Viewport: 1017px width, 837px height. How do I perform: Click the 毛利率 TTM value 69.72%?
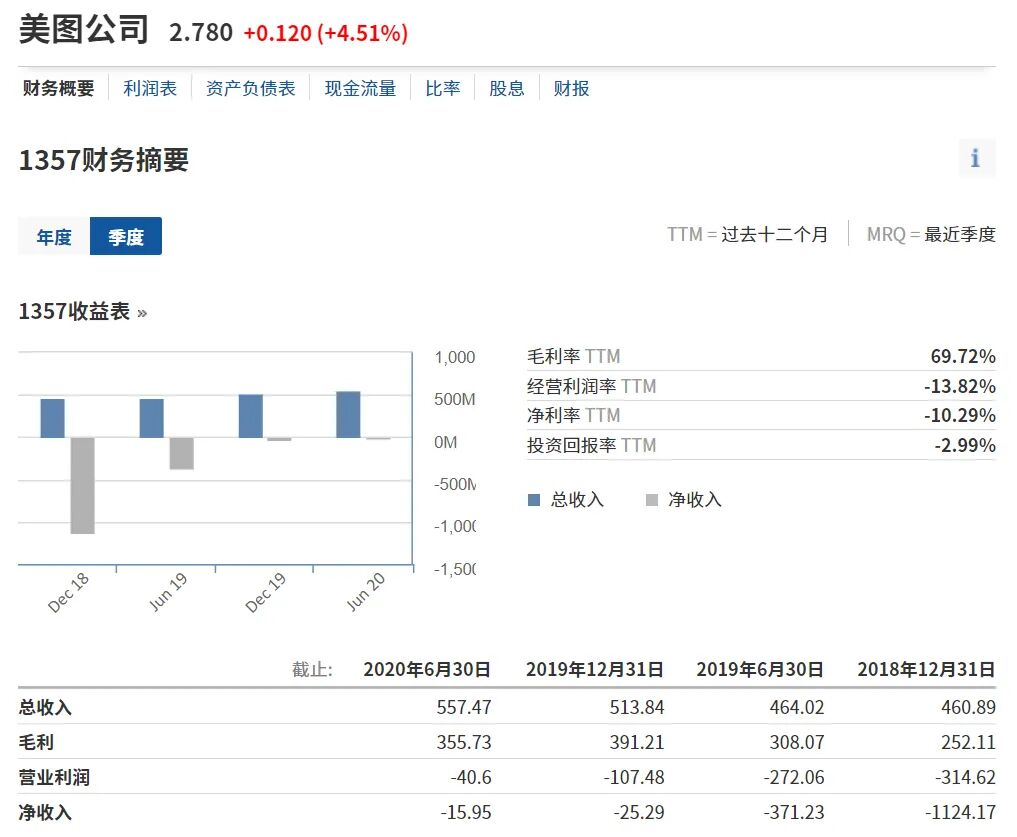[963, 356]
